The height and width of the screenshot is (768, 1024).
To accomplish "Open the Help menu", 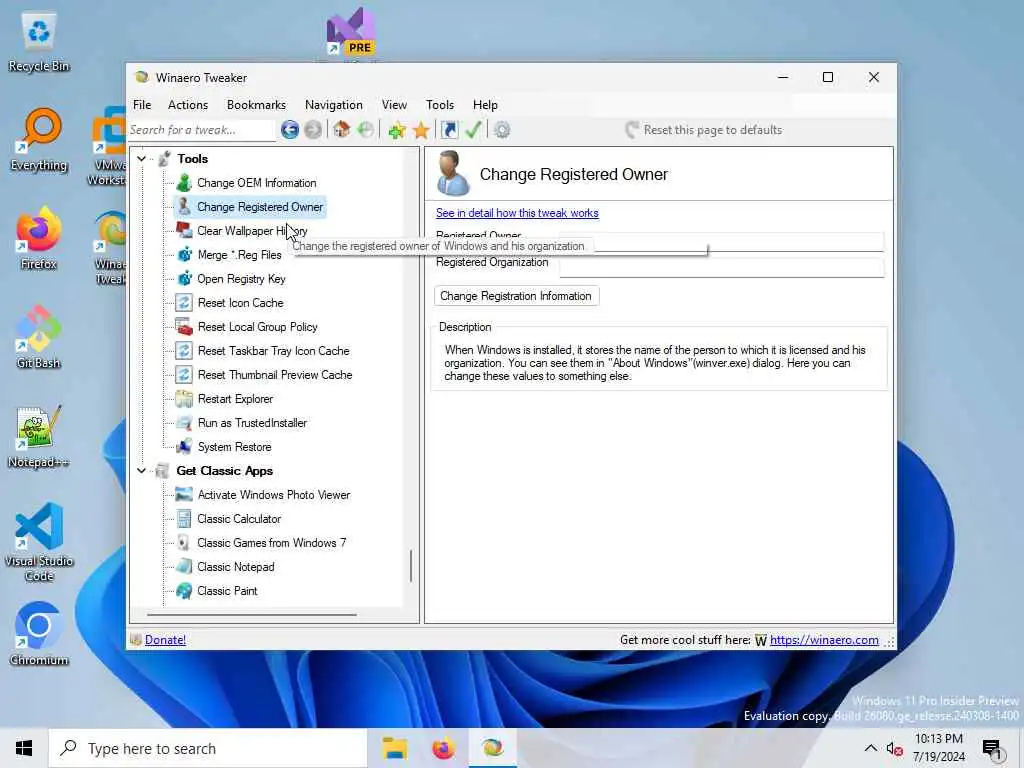I will [485, 105].
